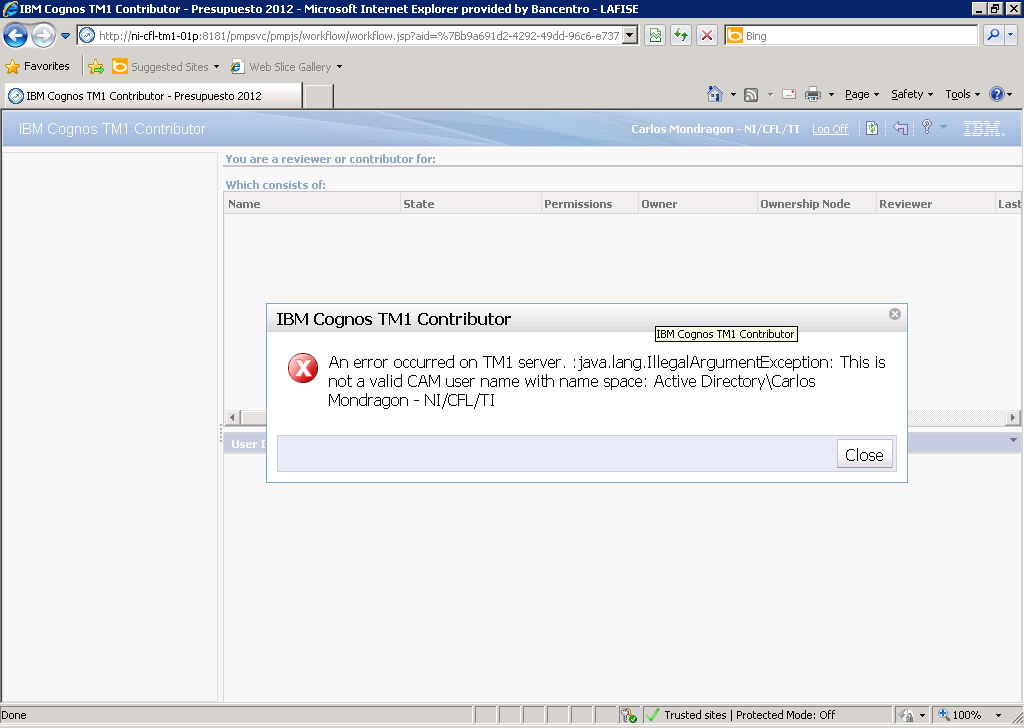
Task: Click the IE Back navigation button
Action: (16, 35)
